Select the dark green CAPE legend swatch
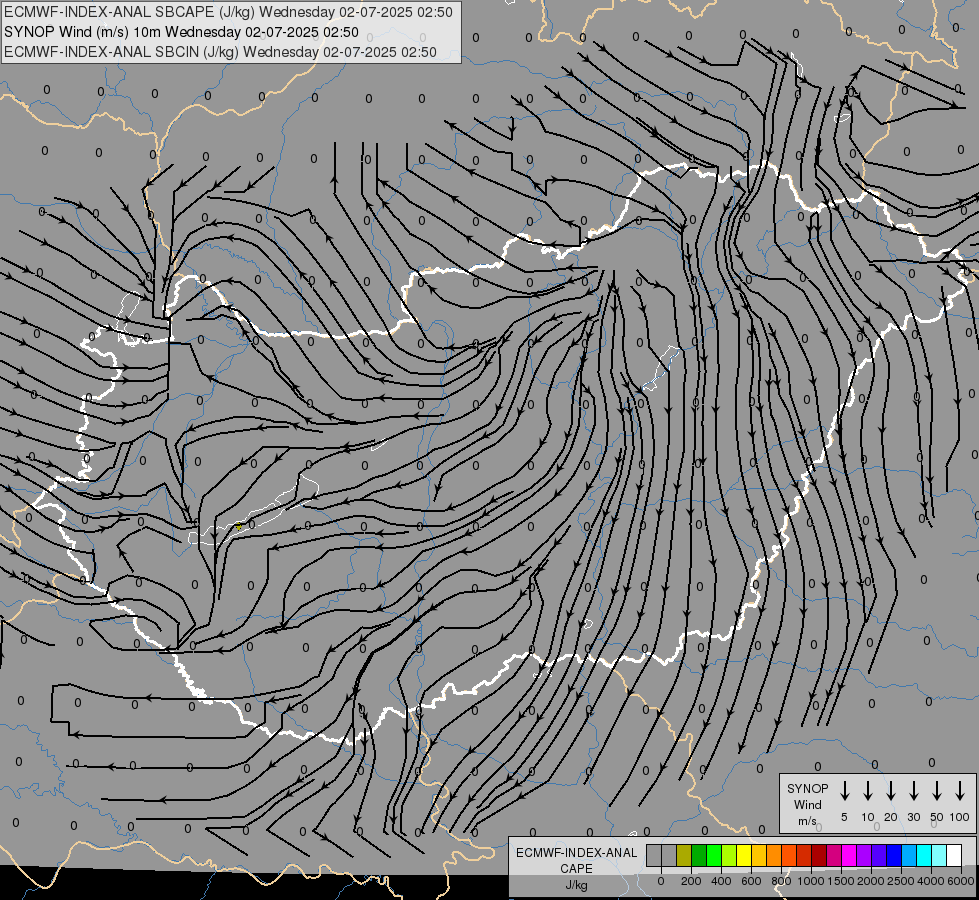This screenshot has height=900, width=979. point(699,855)
